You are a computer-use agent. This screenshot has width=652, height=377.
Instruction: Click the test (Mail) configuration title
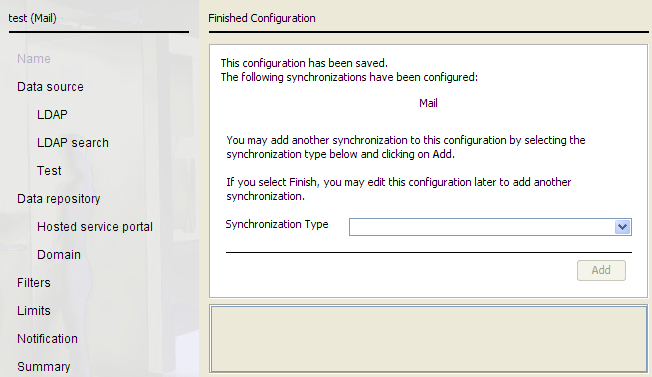tap(32, 18)
